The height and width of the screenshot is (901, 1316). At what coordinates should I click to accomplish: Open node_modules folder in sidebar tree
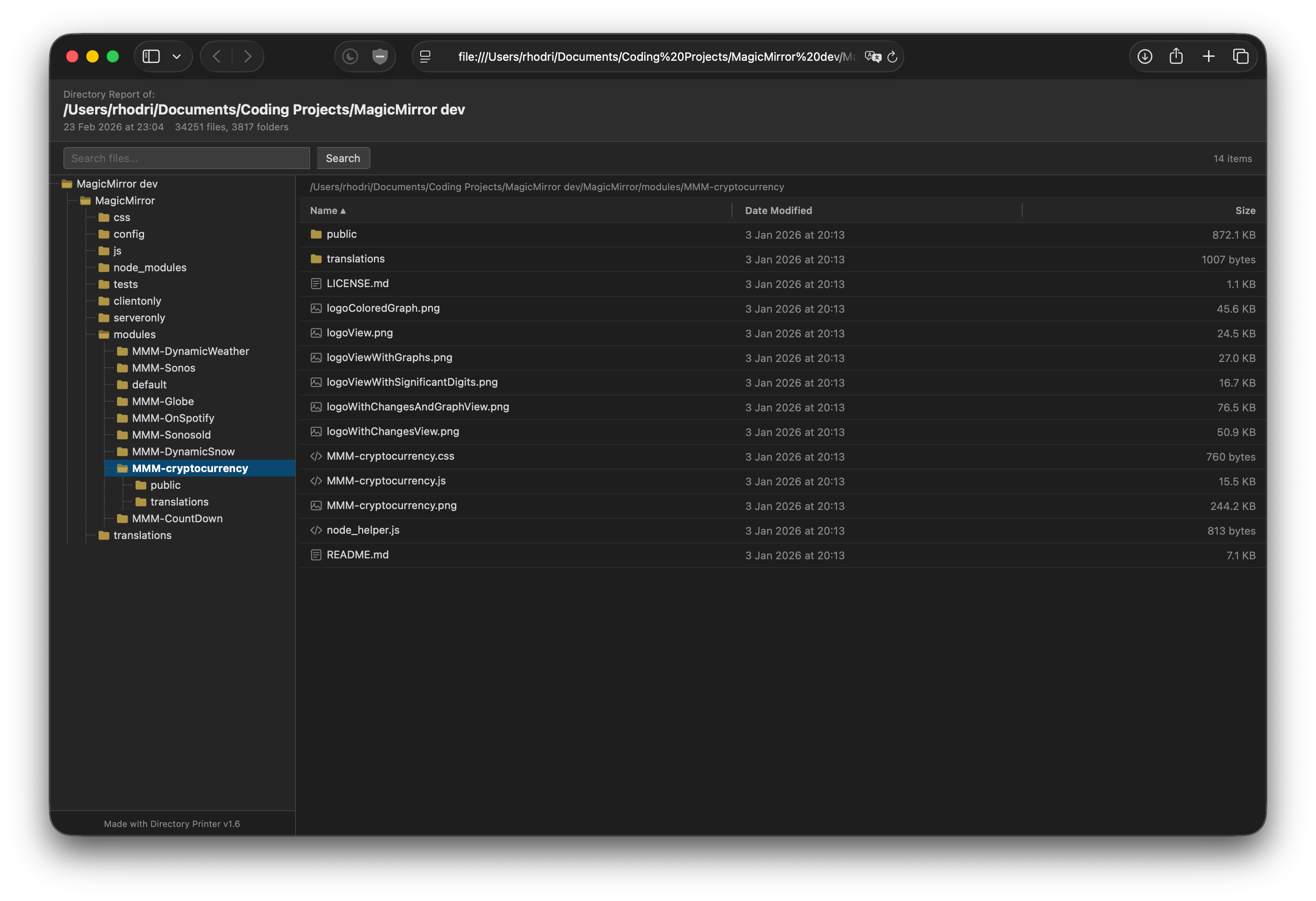coord(149,267)
